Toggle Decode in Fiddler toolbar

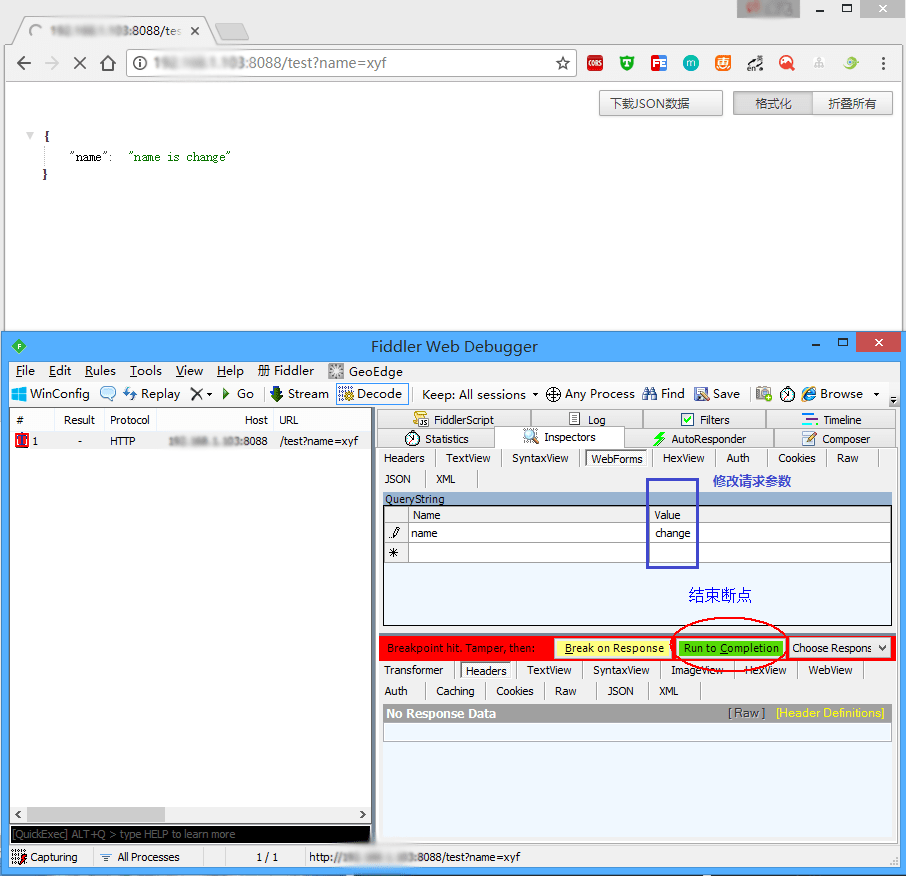point(372,394)
